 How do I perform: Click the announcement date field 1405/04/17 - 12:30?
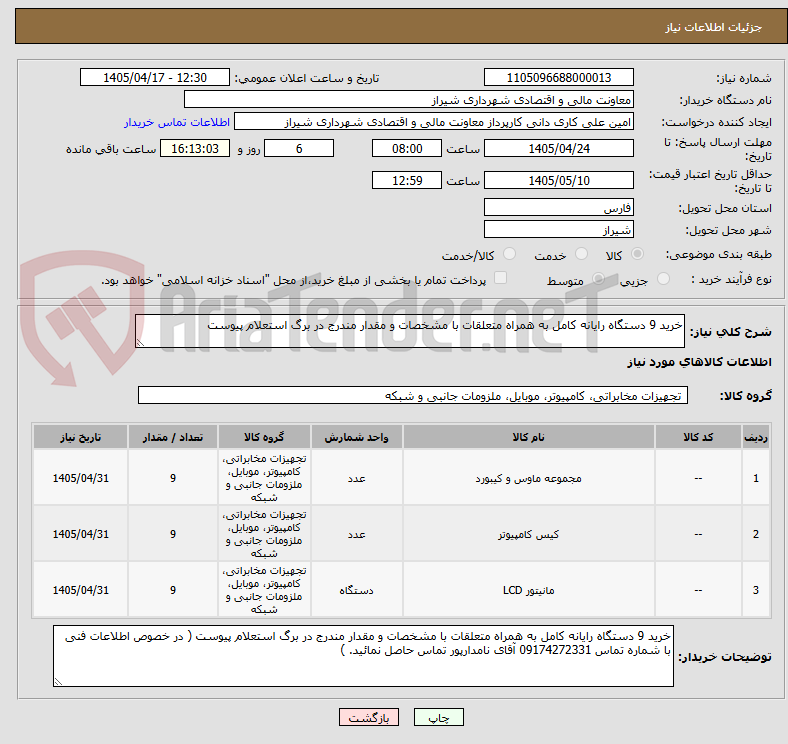(x=155, y=77)
